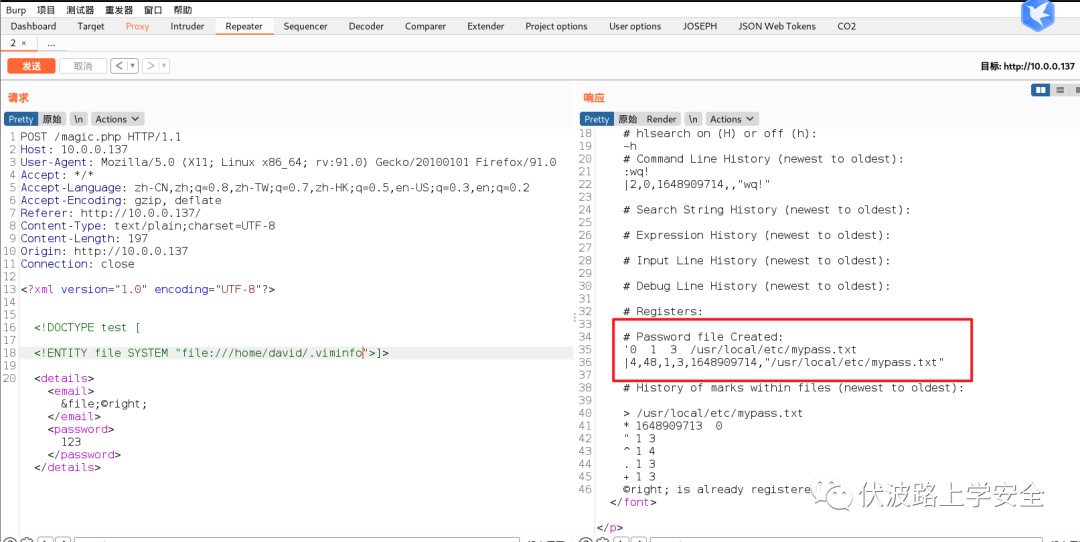Click "> /usr/local/etc/mypass.txt" response line
Viewport: 1080px width, 542px height.
point(713,413)
